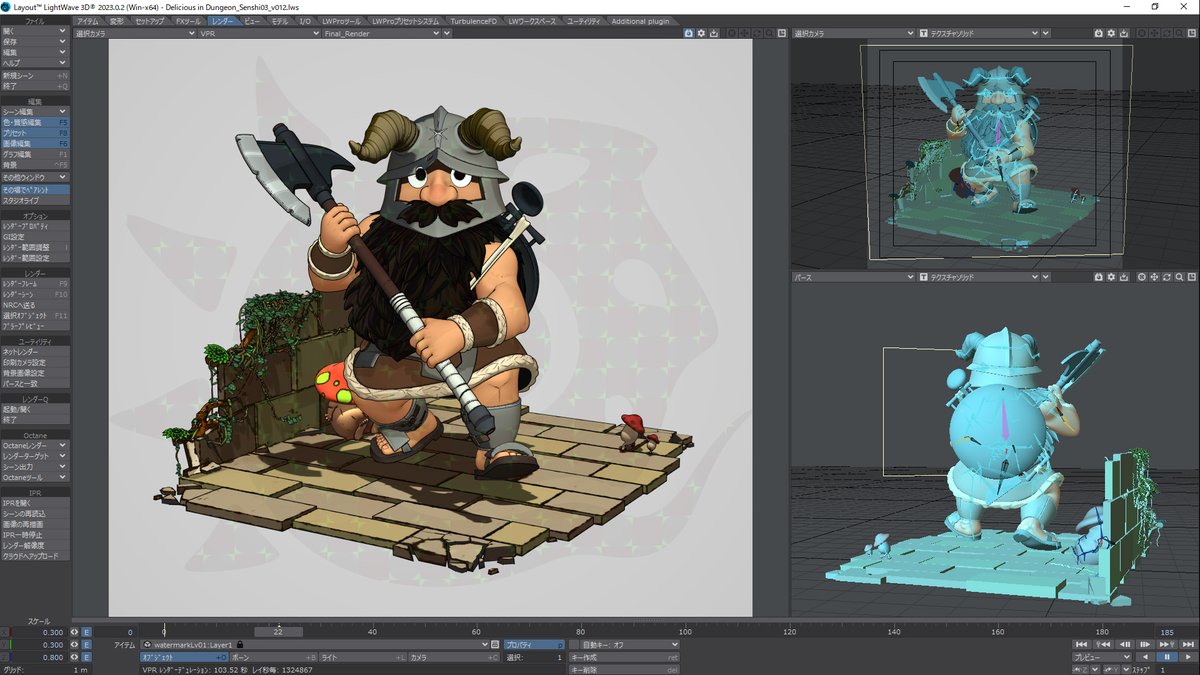The image size is (1200, 675).
Task: Click the キー作成 button
Action: pos(624,657)
